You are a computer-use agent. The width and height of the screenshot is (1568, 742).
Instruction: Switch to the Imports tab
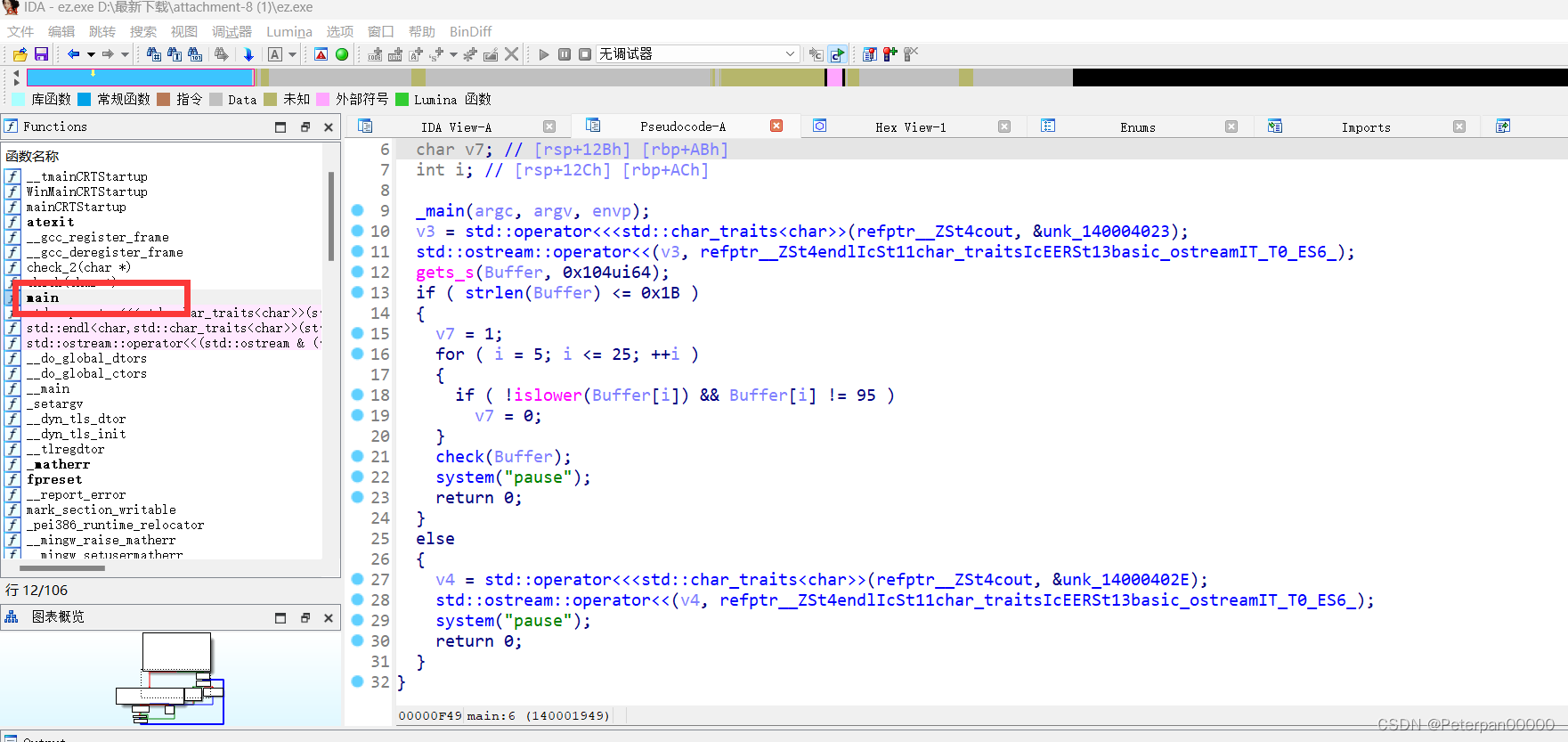click(1366, 127)
